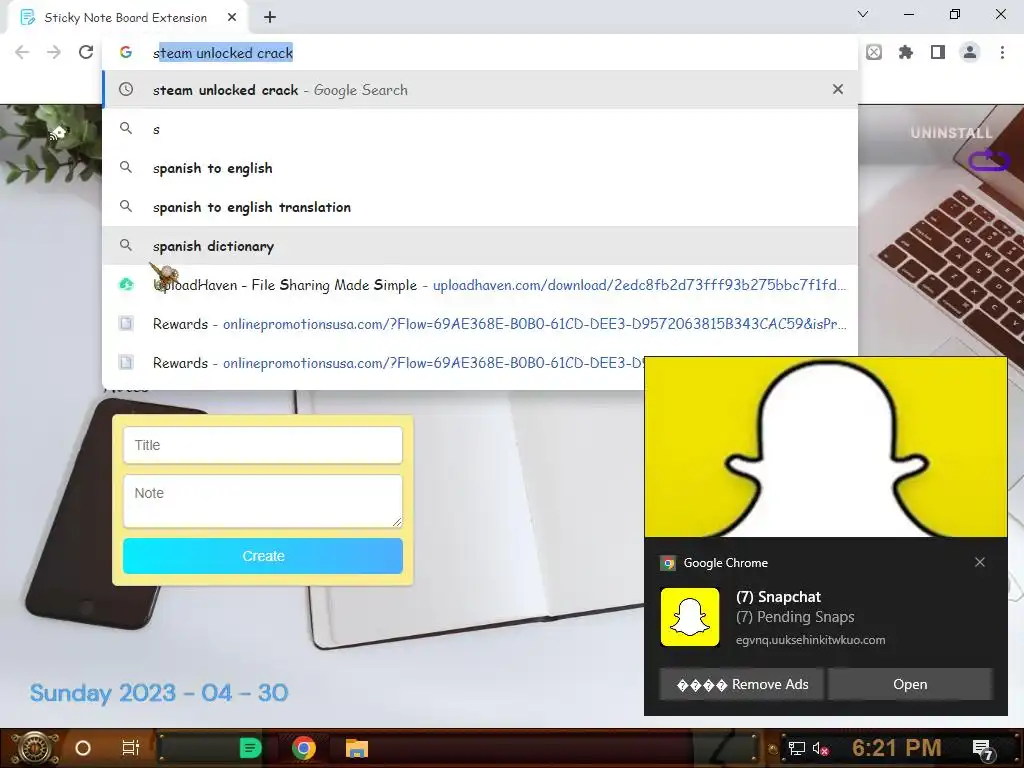The width and height of the screenshot is (1024, 768).
Task: Click the network tray icon
Action: (796, 748)
